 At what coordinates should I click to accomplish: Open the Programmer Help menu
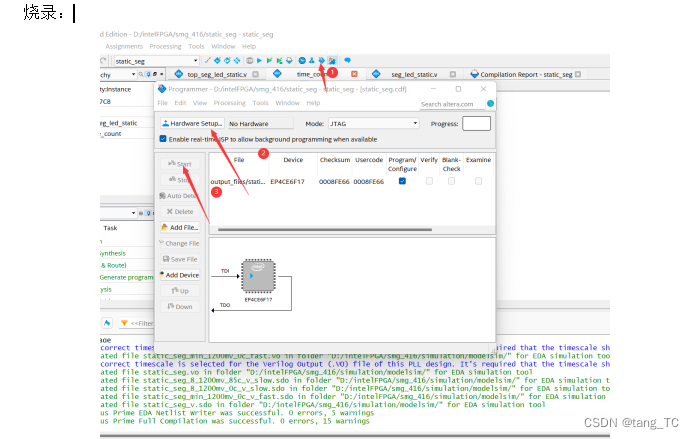[x=313, y=103]
